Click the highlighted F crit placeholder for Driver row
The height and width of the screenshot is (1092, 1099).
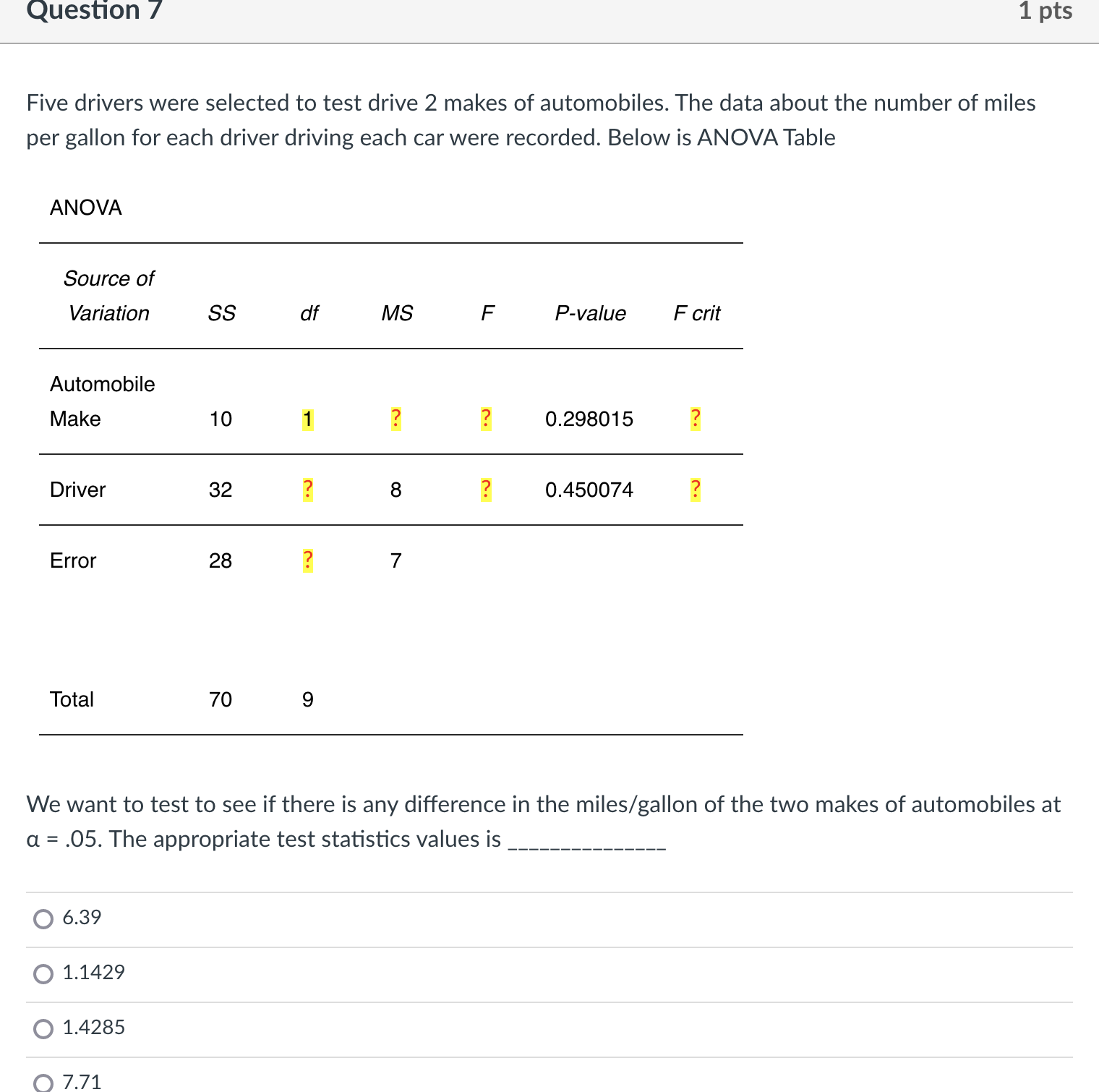point(695,489)
